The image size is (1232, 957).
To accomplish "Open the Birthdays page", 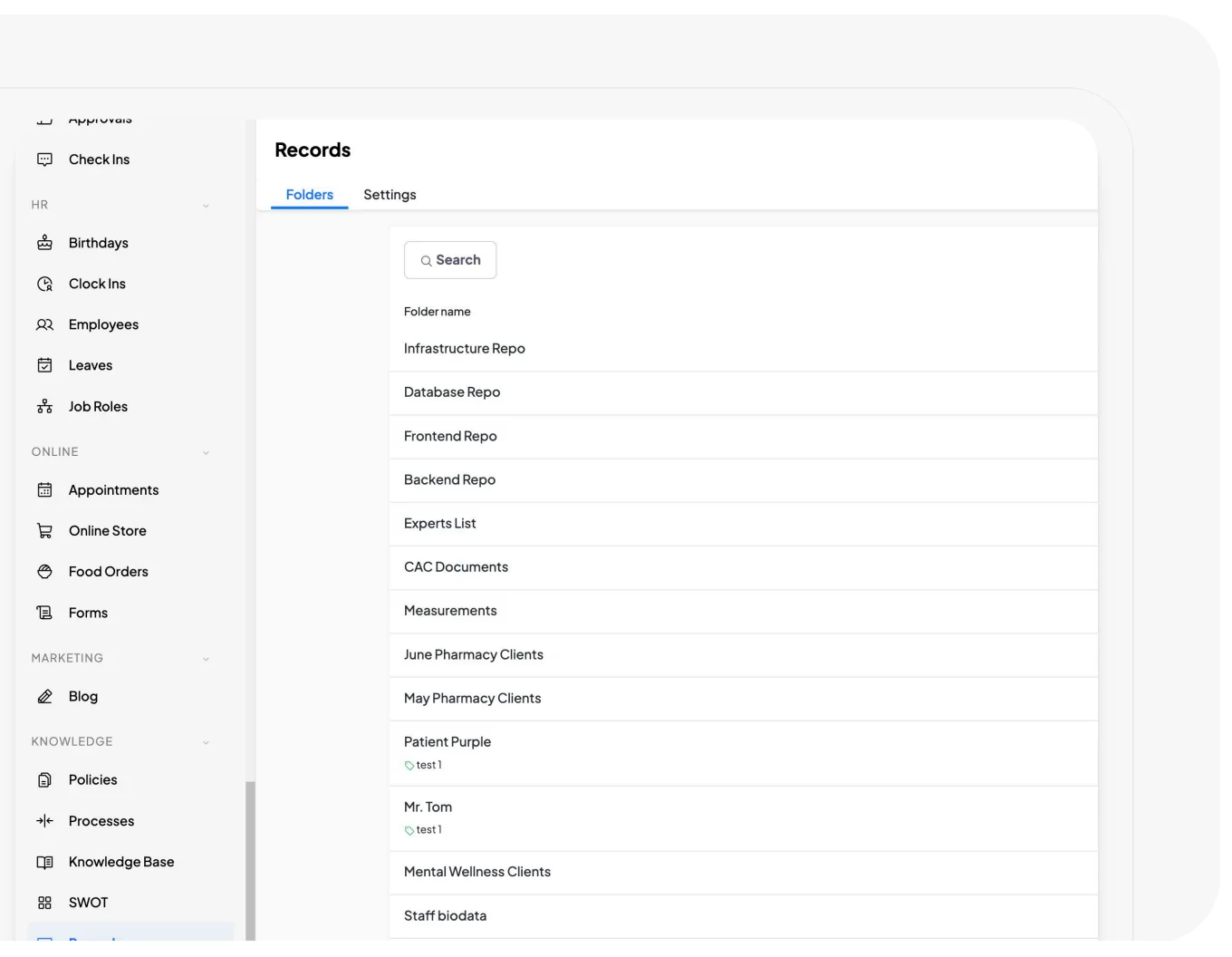I will point(98,243).
